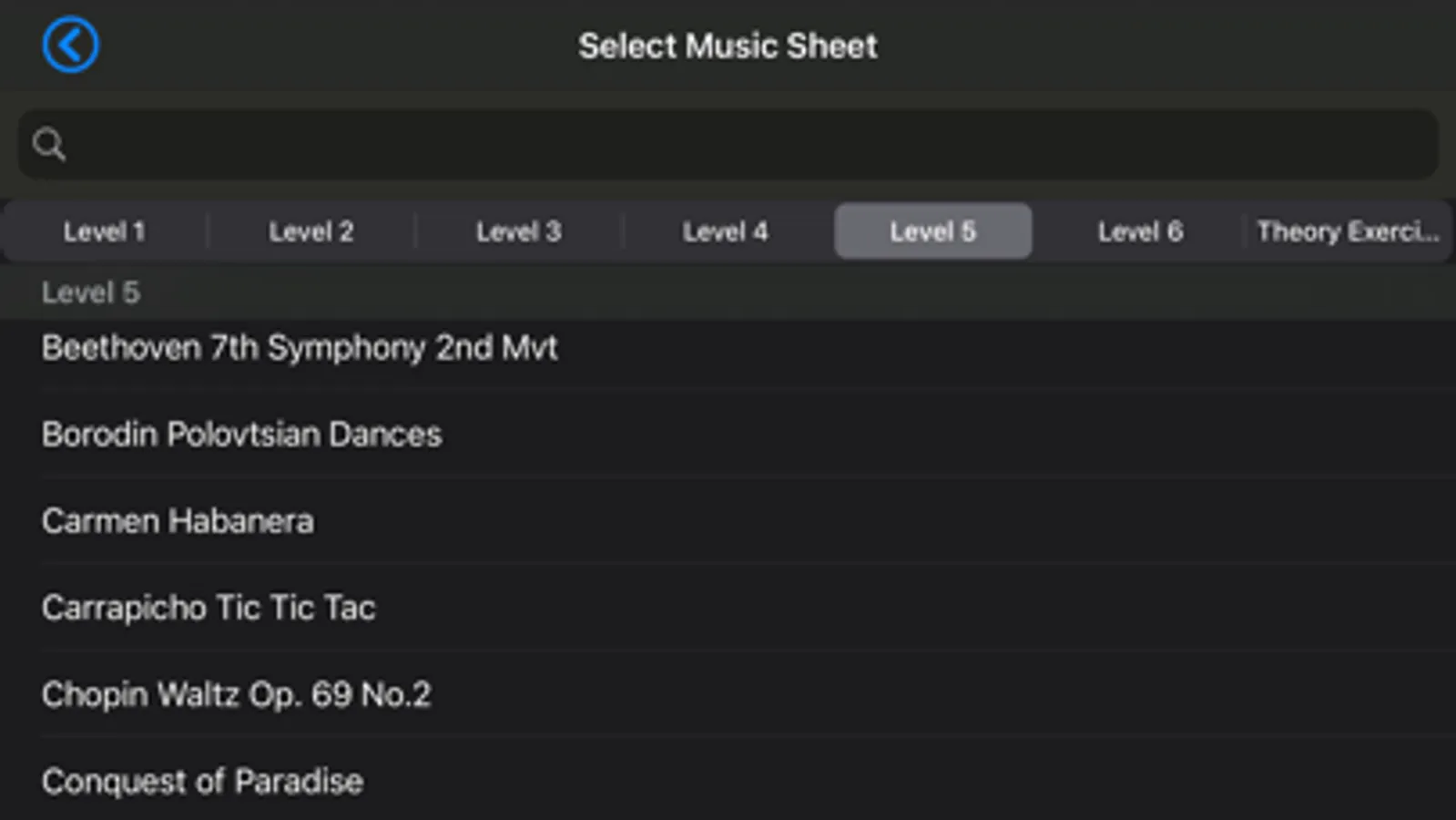
Task: Switch to the Level 6 tab
Action: (1140, 231)
